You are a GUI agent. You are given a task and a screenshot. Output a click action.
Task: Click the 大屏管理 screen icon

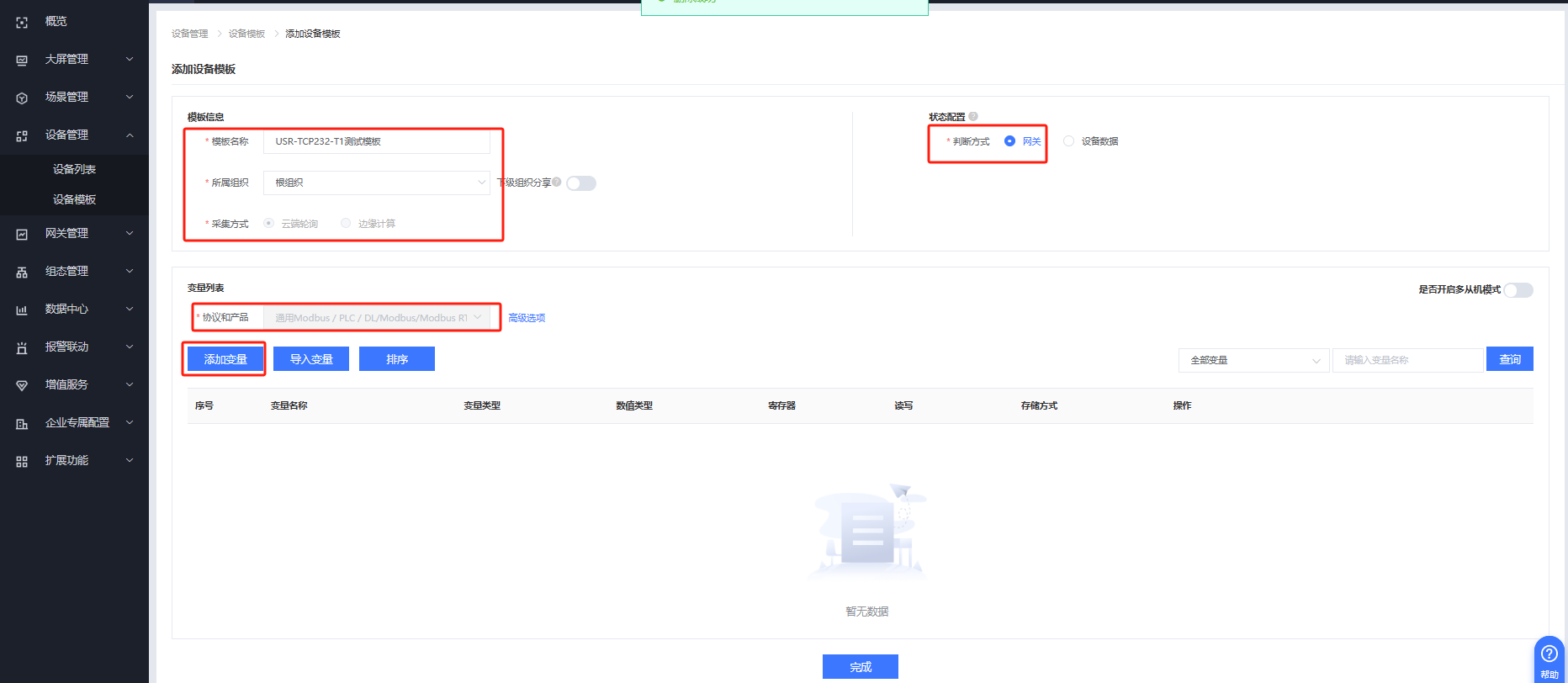(22, 60)
